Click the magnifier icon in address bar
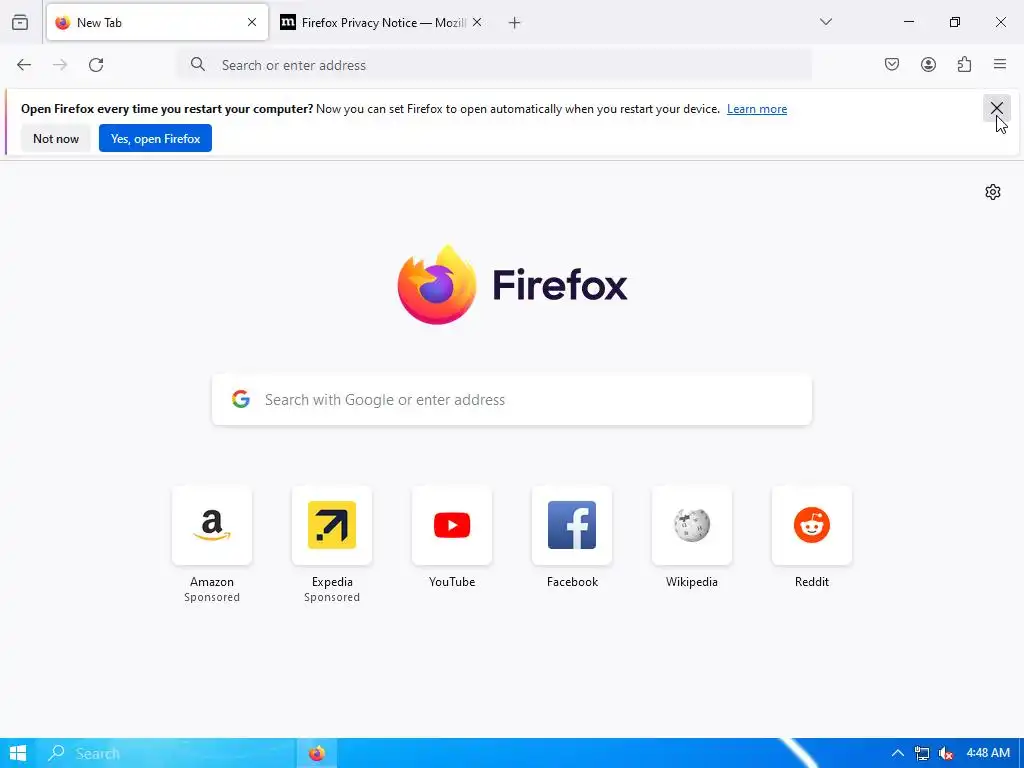Viewport: 1024px width, 768px height. point(198,64)
